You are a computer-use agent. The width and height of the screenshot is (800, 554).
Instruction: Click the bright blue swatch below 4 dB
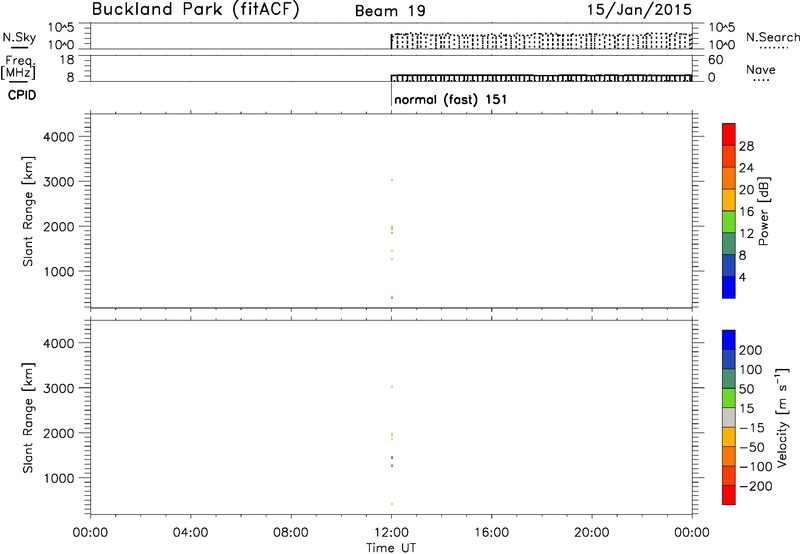tap(729, 287)
